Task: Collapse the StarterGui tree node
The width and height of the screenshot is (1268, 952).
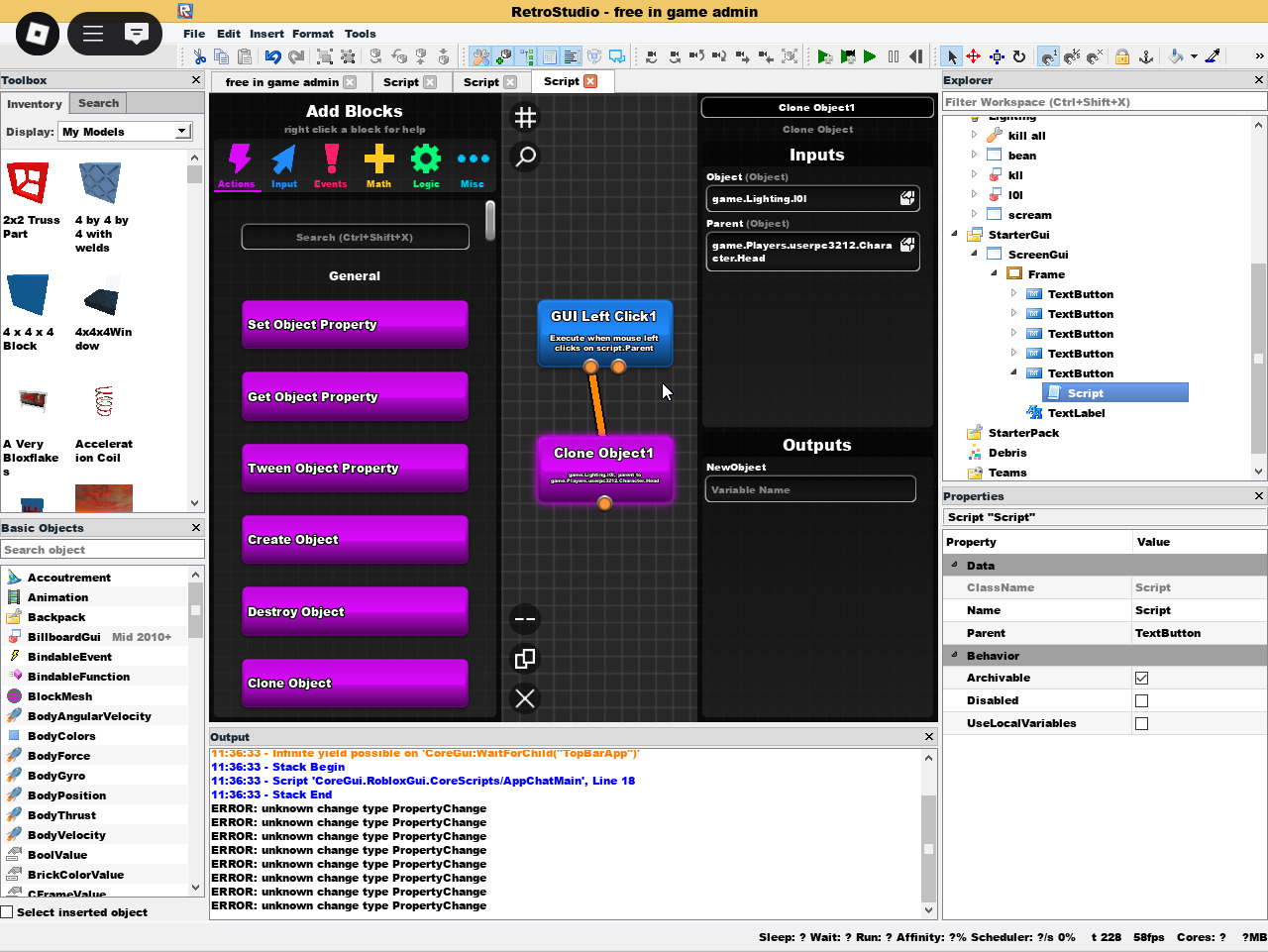Action: [x=955, y=235]
